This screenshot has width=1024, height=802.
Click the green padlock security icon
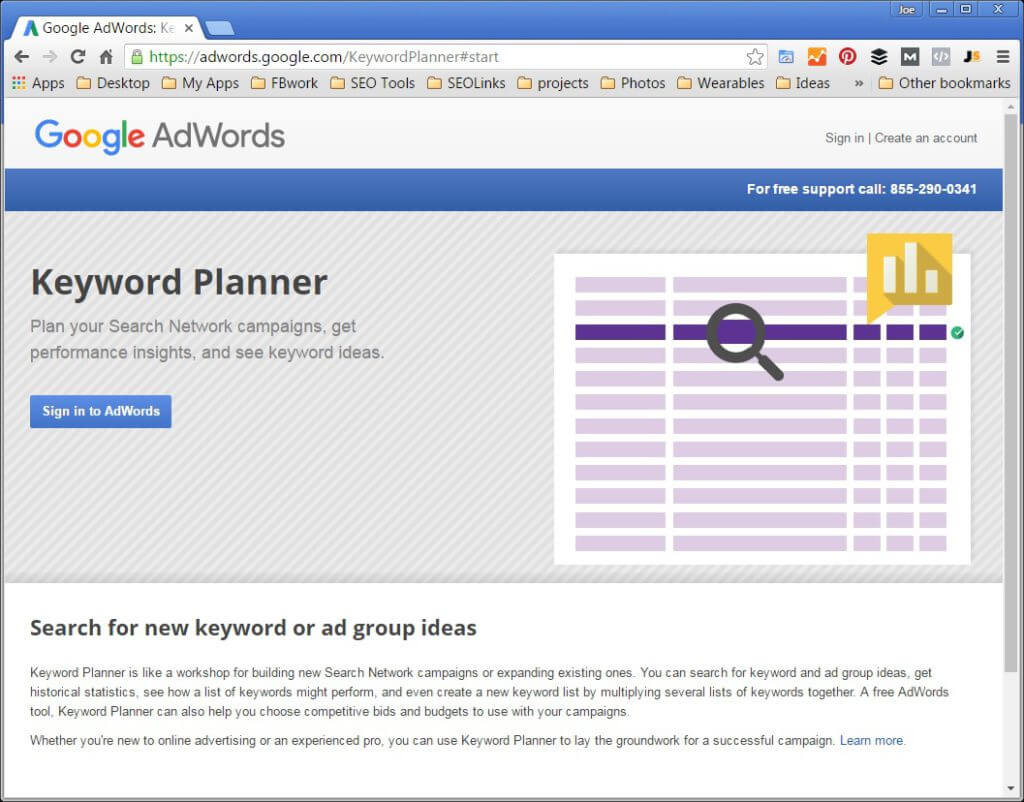136,57
